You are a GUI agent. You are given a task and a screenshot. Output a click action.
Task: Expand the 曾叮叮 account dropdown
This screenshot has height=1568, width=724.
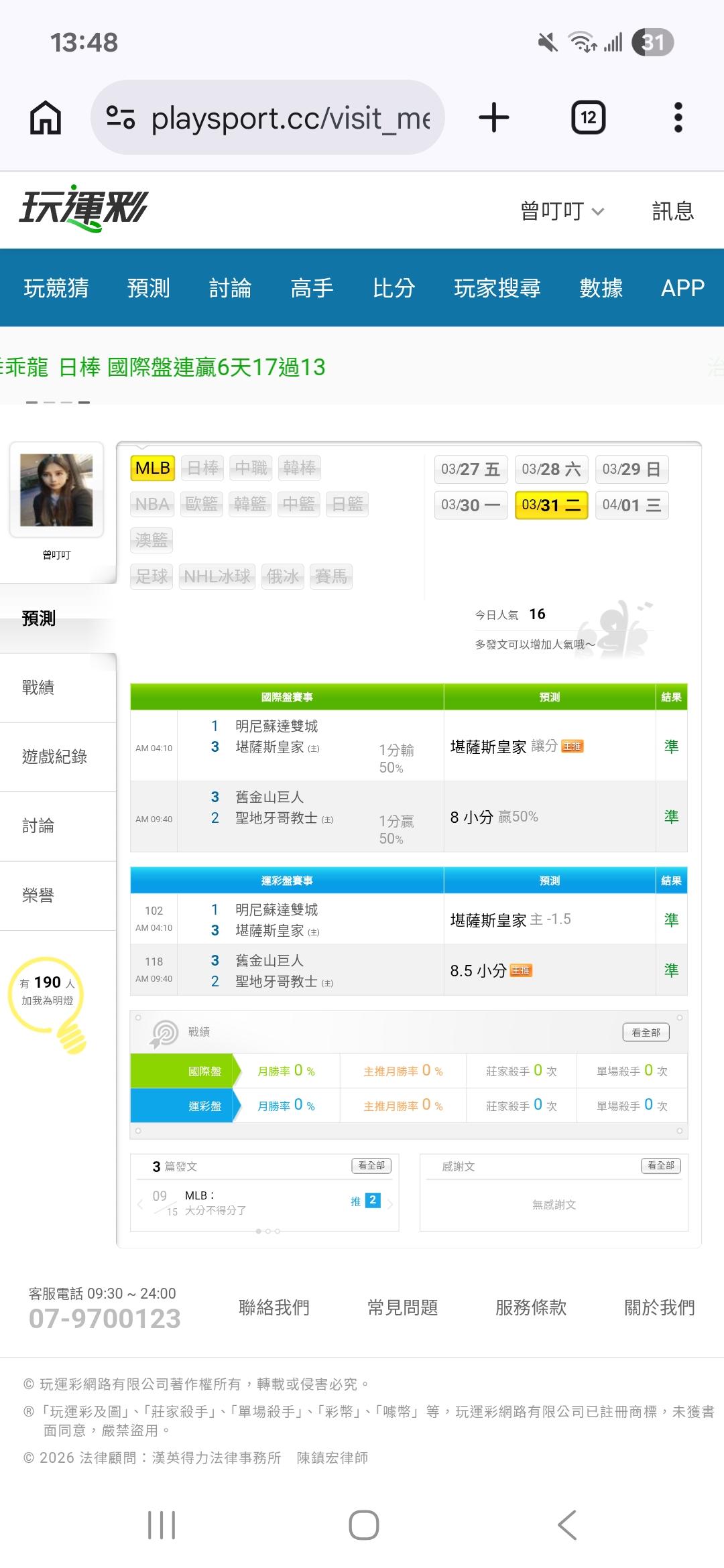click(x=562, y=211)
